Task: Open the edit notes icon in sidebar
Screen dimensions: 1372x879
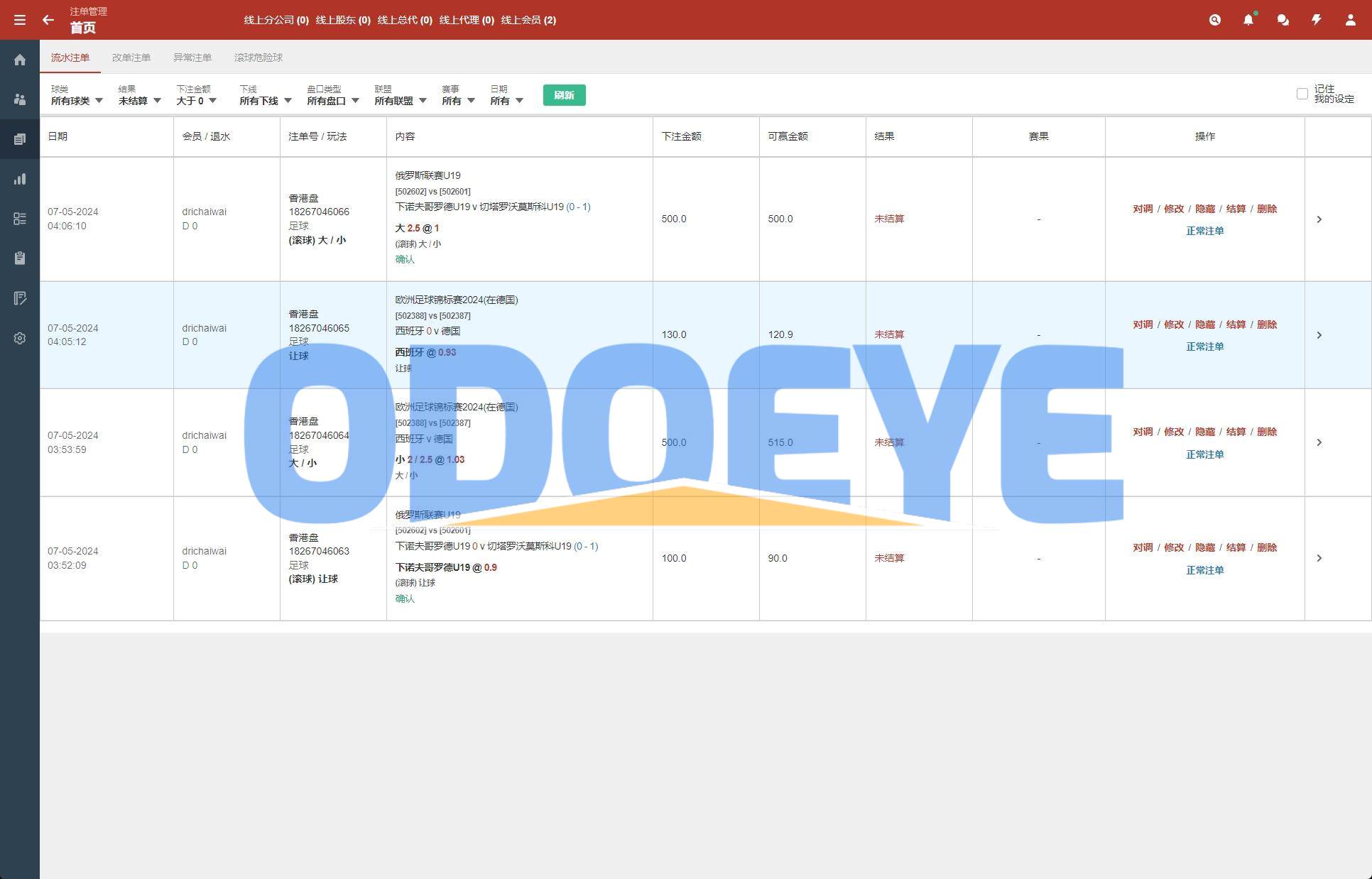Action: [20, 298]
